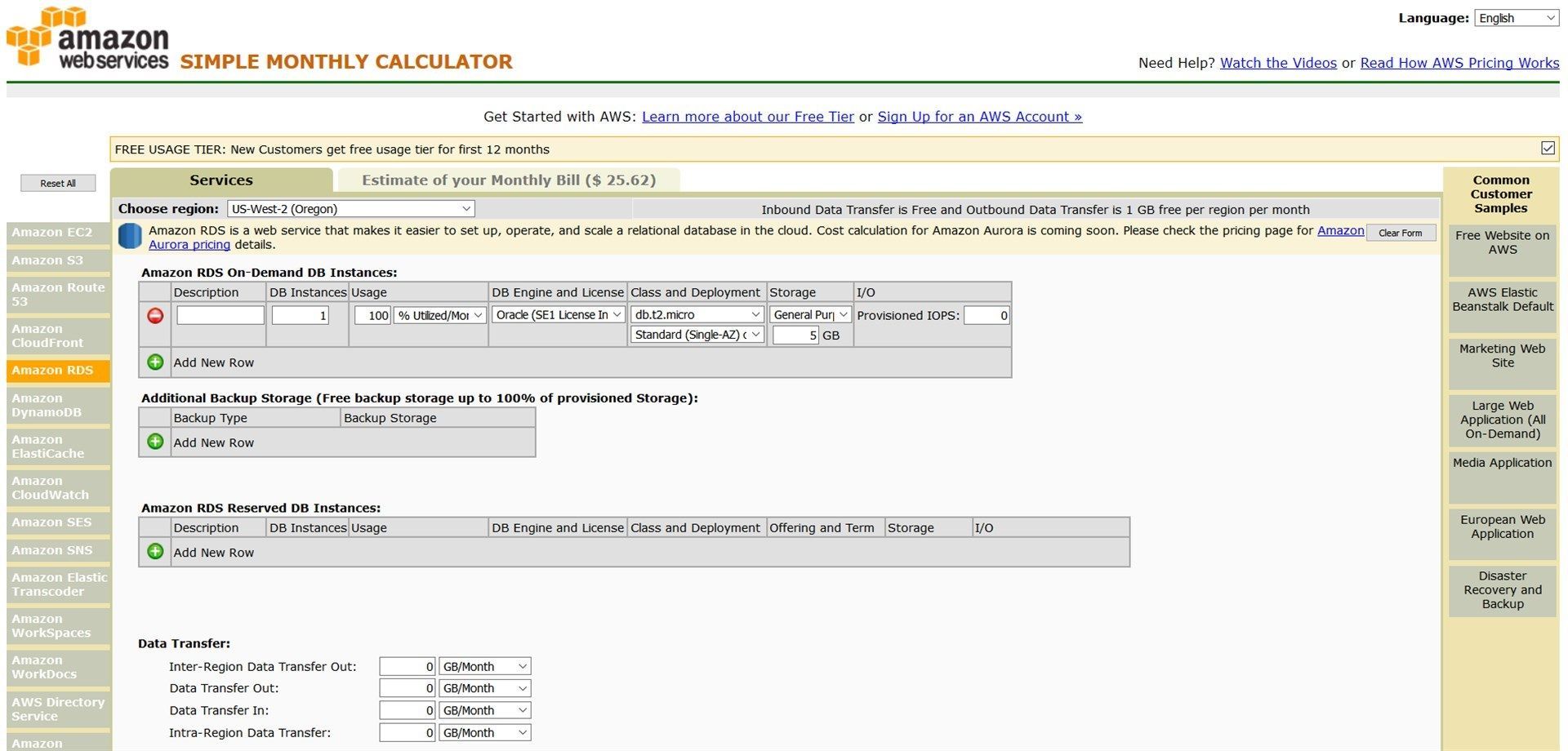Switch to the Services tab

click(x=221, y=180)
